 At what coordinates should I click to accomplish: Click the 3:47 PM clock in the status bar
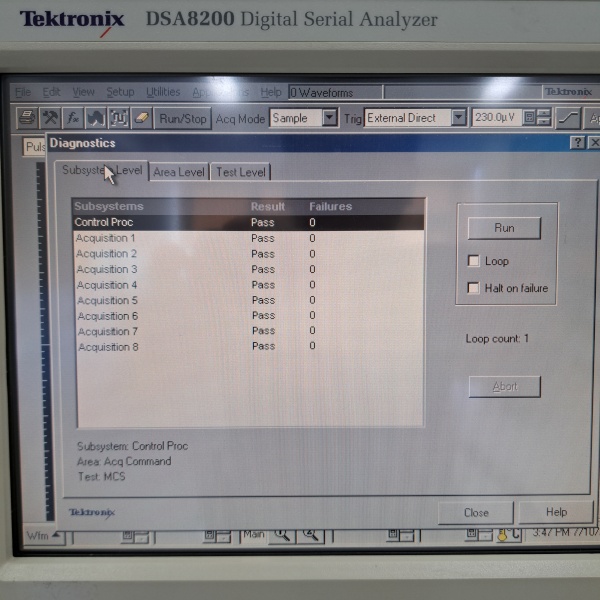coord(566,533)
